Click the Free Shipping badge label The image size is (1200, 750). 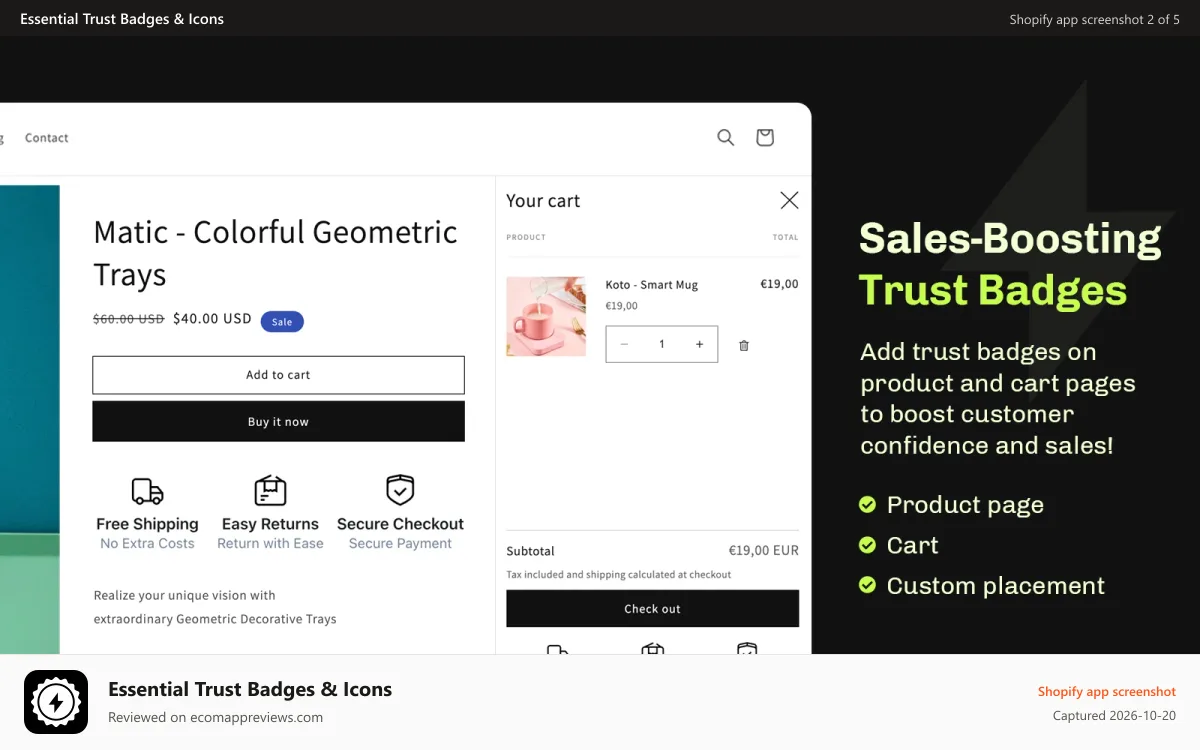(x=147, y=524)
